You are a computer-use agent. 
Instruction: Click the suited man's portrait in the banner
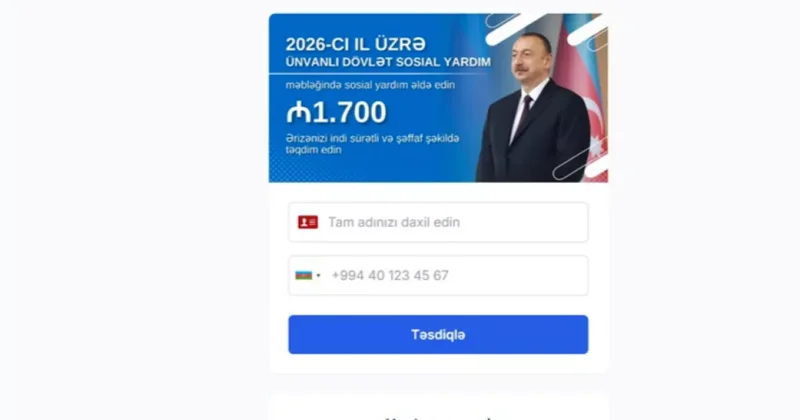pos(533,107)
